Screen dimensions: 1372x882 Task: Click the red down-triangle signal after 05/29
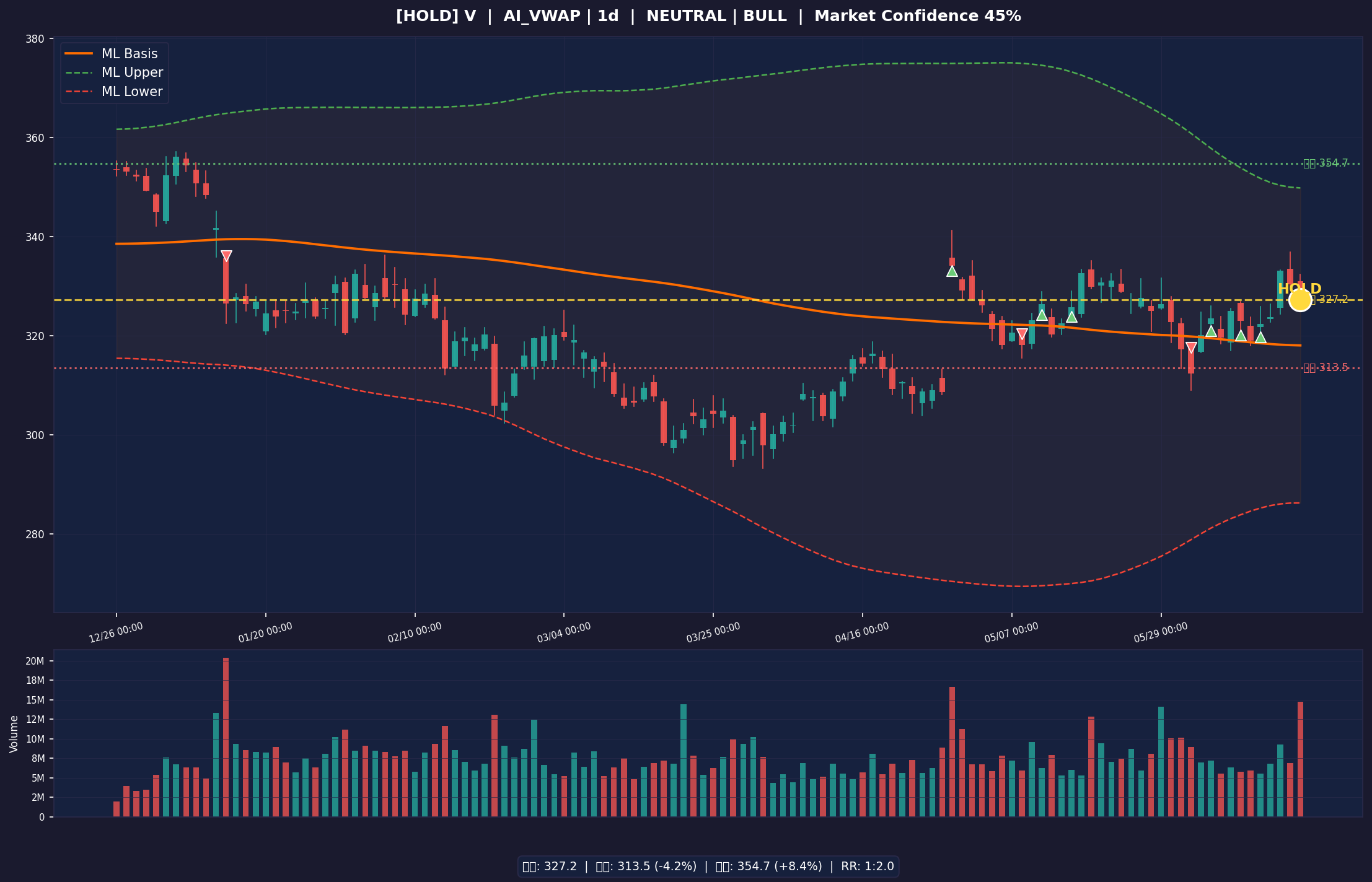click(x=1191, y=348)
